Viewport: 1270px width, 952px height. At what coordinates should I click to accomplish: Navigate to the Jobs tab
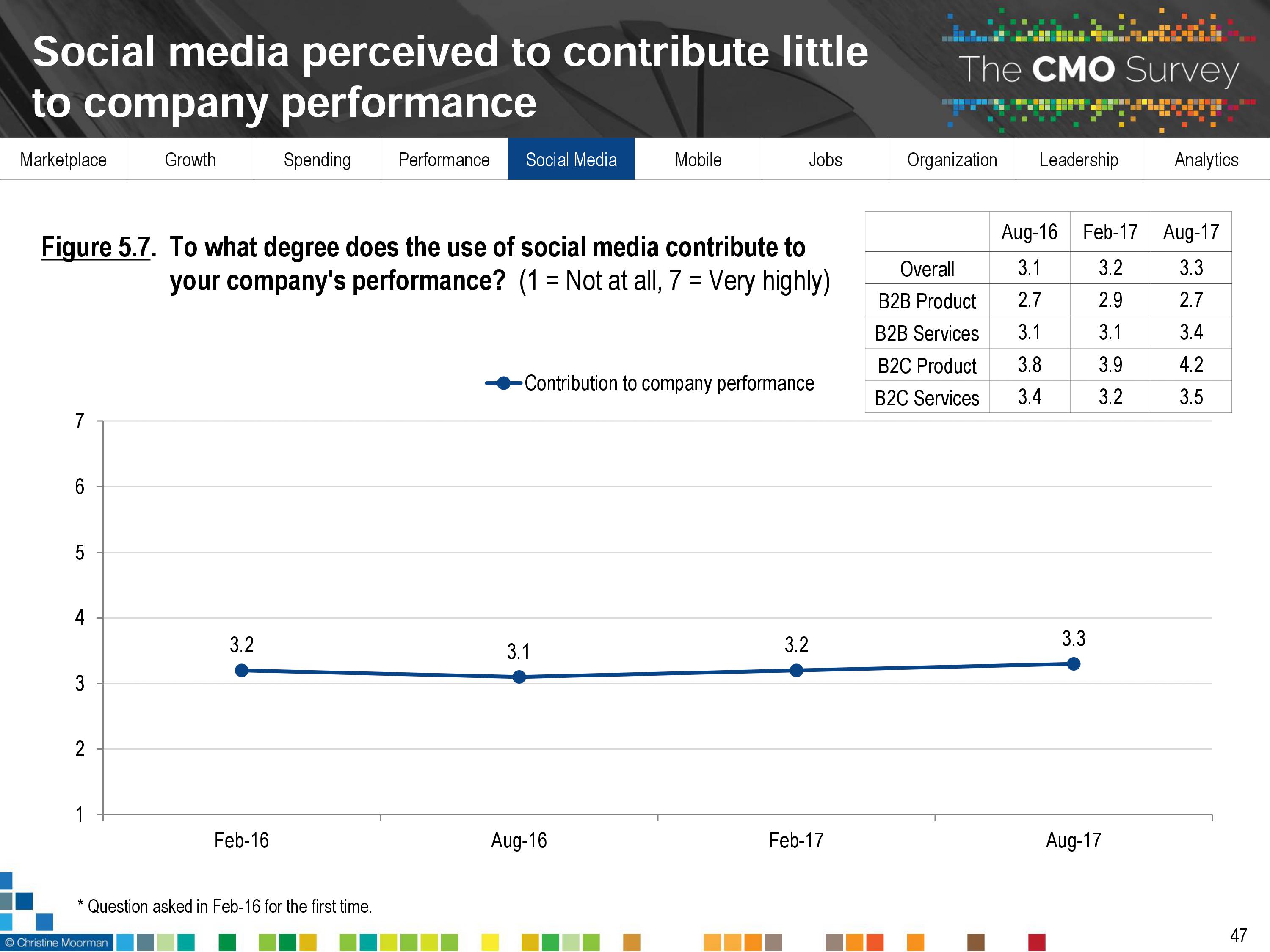coord(825,160)
